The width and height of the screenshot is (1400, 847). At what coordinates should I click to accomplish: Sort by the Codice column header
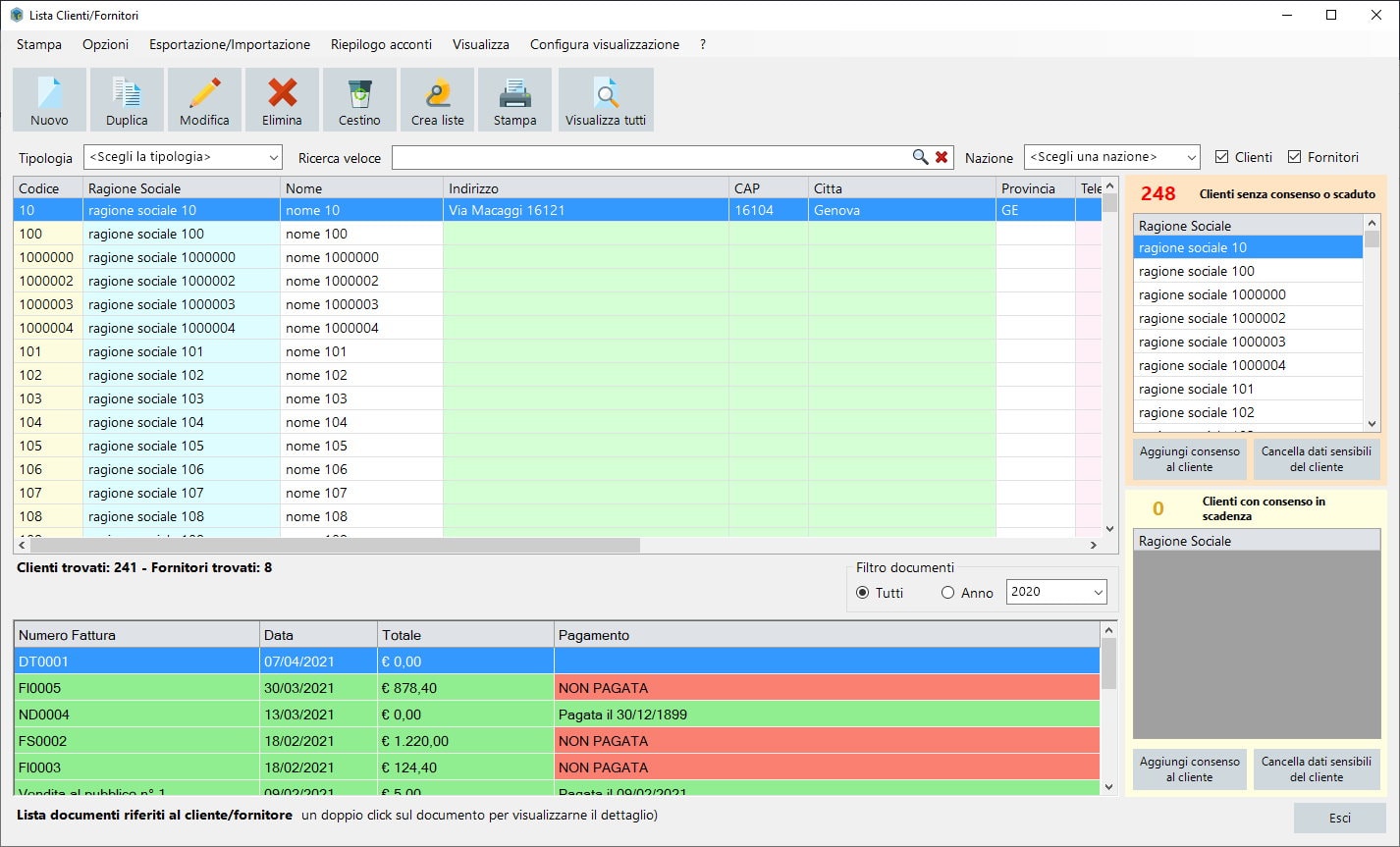point(48,188)
